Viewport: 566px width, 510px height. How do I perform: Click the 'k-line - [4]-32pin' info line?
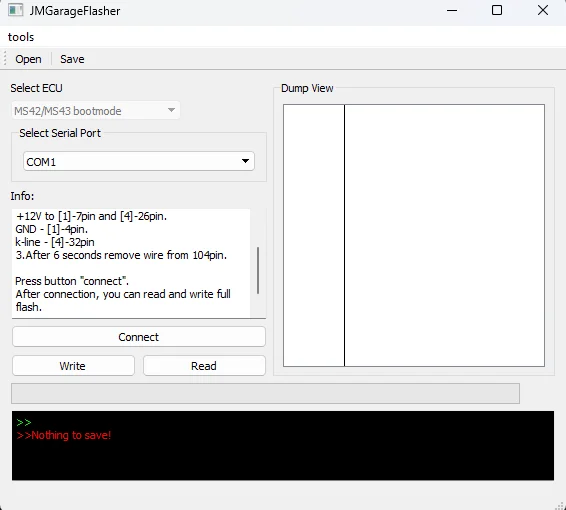click(x=55, y=242)
